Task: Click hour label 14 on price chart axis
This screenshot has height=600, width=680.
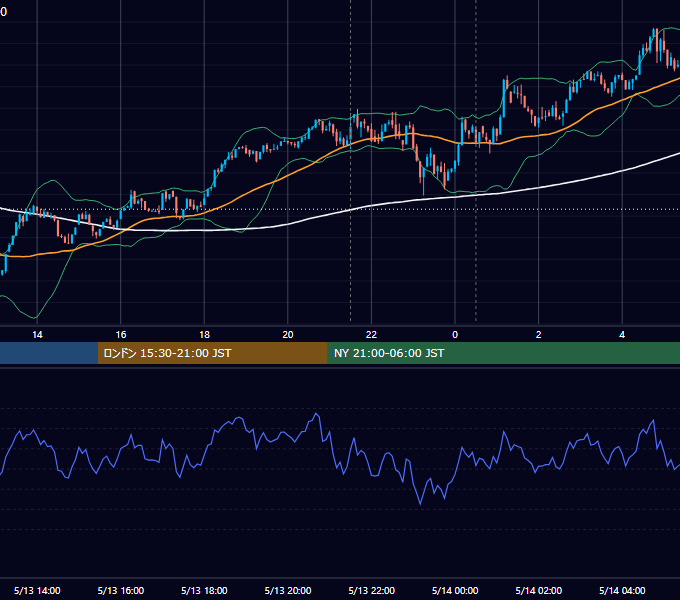Action: (x=37, y=335)
